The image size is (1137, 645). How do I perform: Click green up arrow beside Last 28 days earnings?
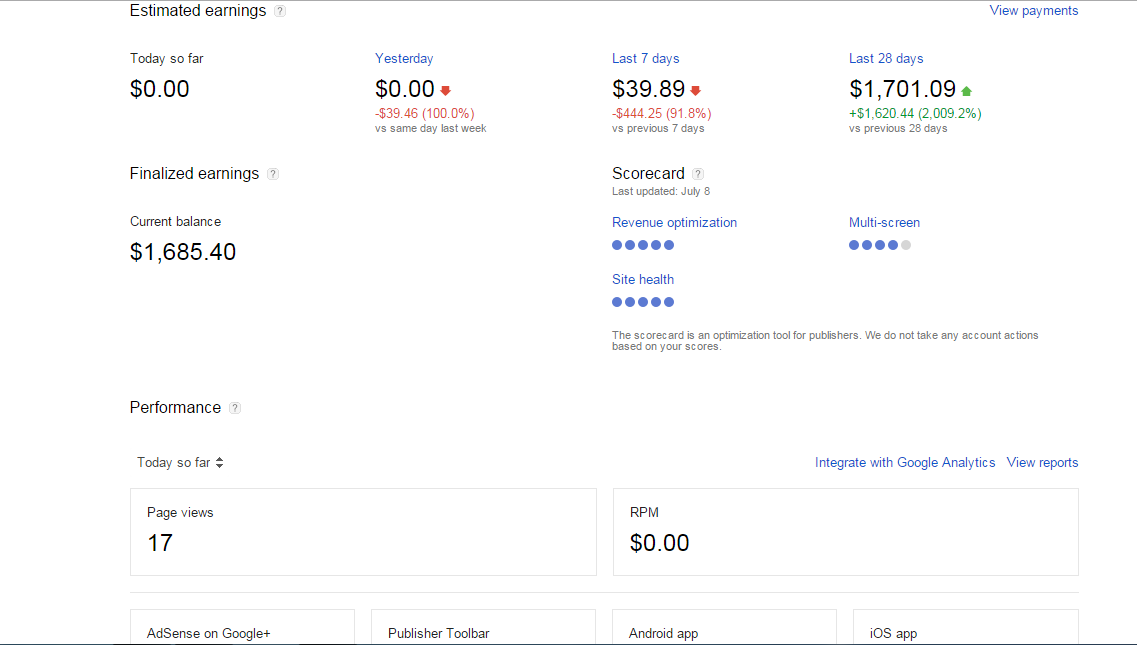[966, 91]
